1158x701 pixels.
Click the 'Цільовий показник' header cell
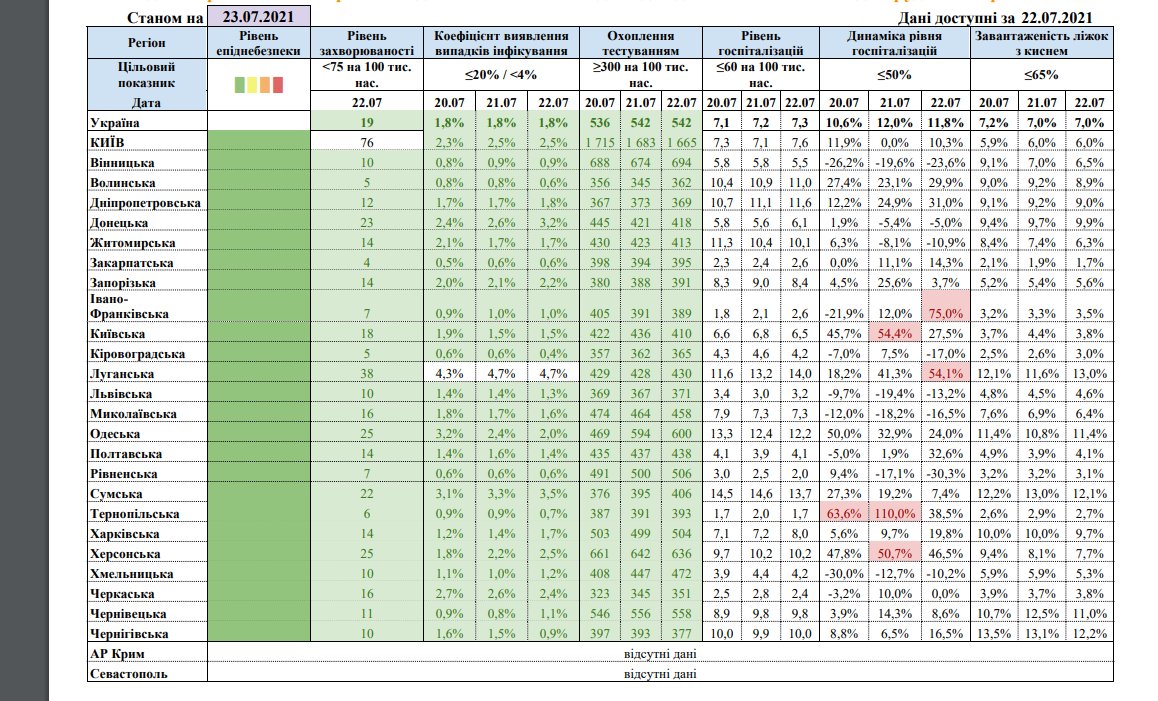coord(147,75)
